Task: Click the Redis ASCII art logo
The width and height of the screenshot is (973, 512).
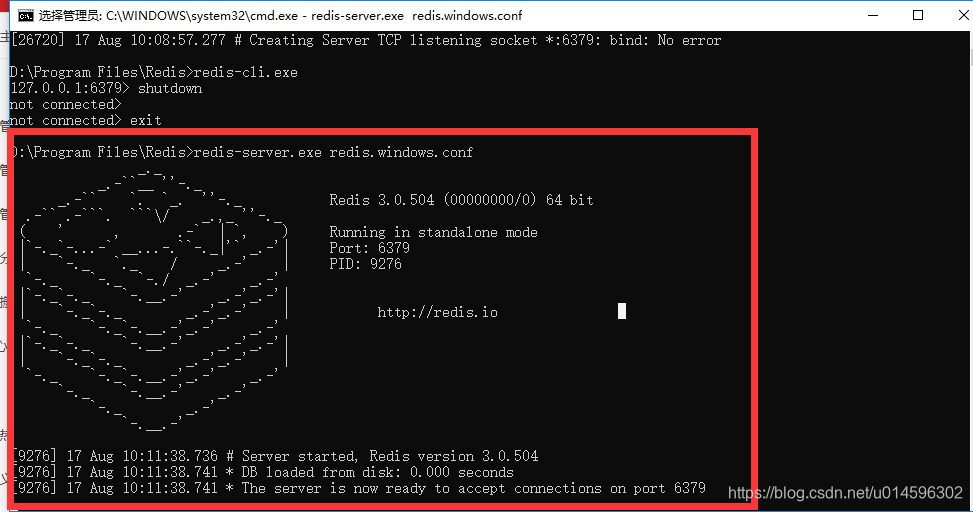Action: coord(155,300)
